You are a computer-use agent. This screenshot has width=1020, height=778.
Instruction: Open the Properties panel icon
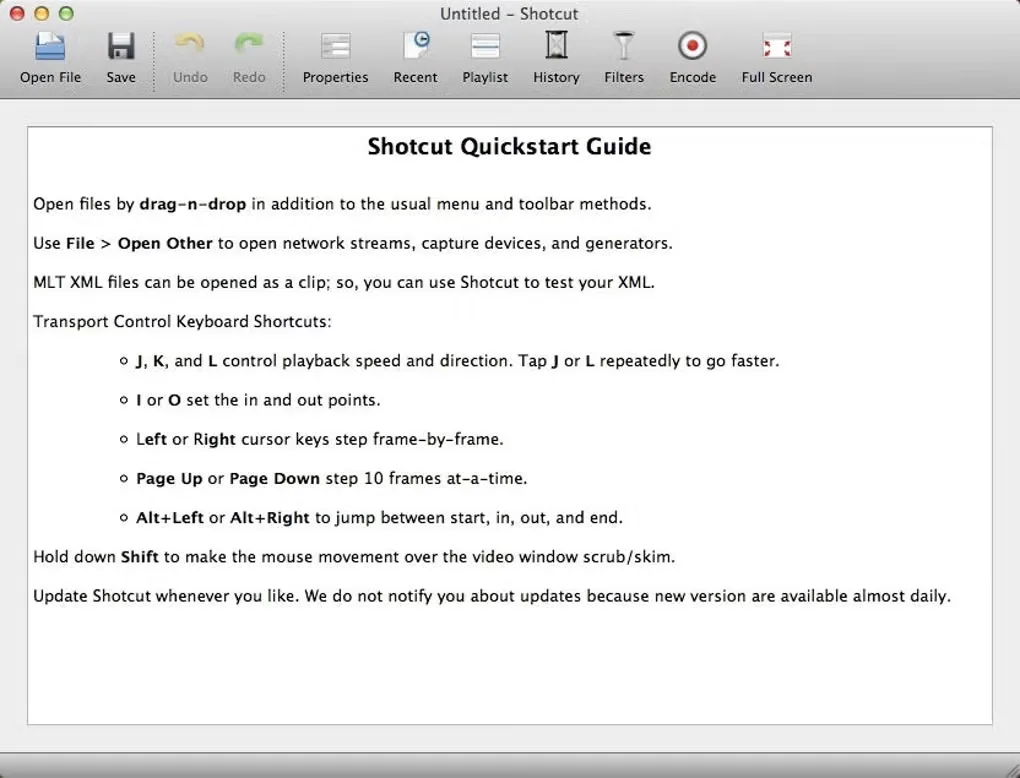point(336,46)
